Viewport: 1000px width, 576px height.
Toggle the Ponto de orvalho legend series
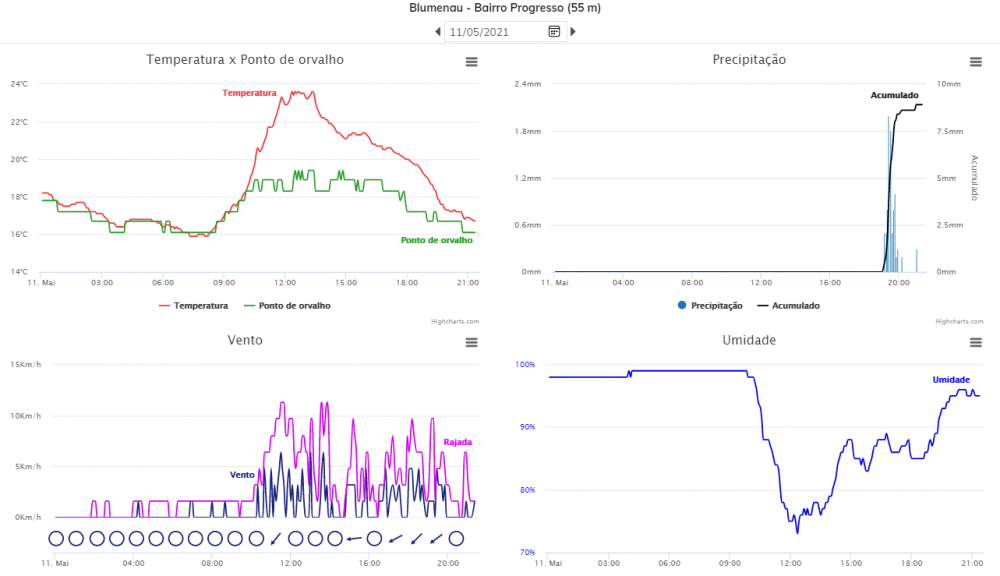pos(288,306)
